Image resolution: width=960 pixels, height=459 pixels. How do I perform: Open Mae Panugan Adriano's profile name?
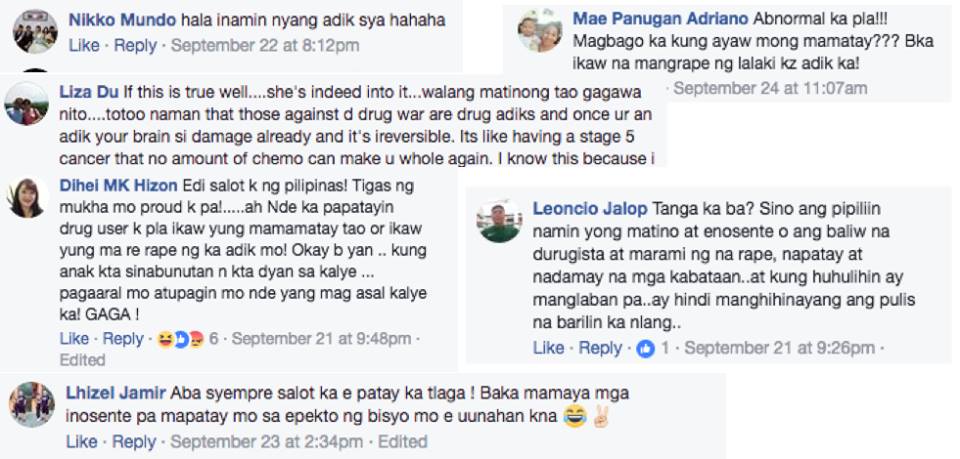(x=656, y=19)
